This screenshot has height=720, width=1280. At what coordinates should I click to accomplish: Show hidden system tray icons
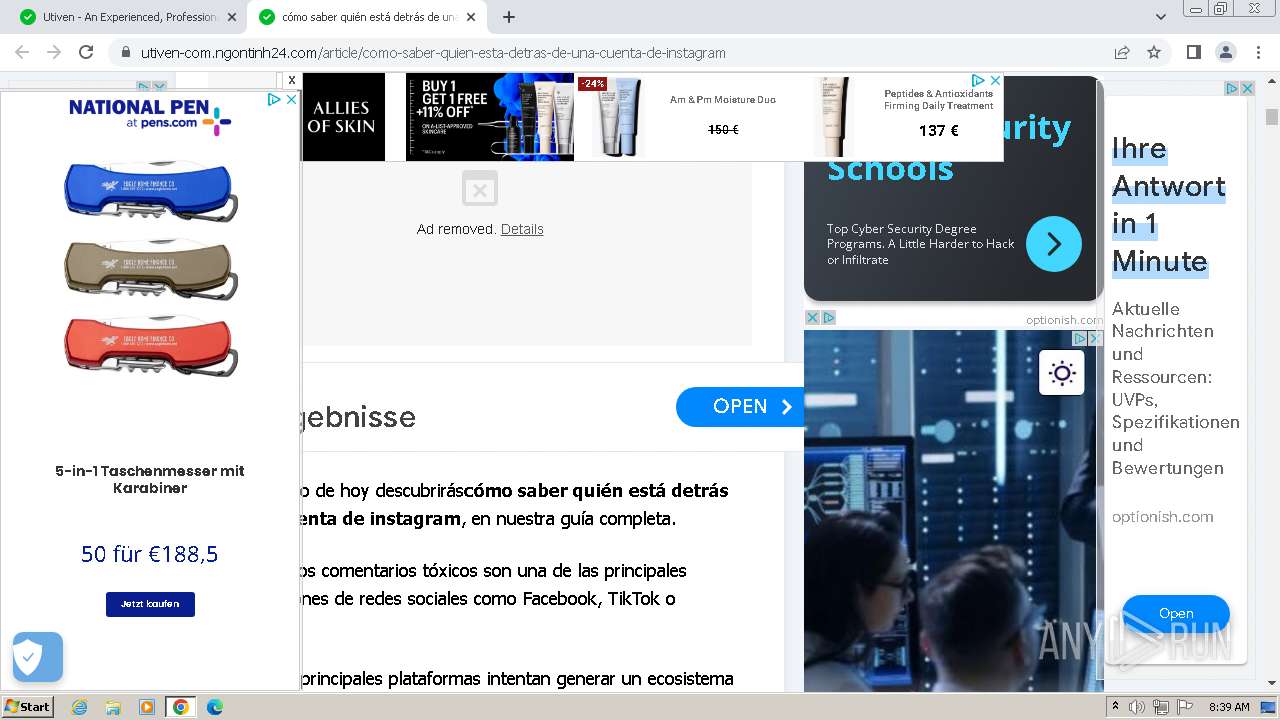point(1116,707)
